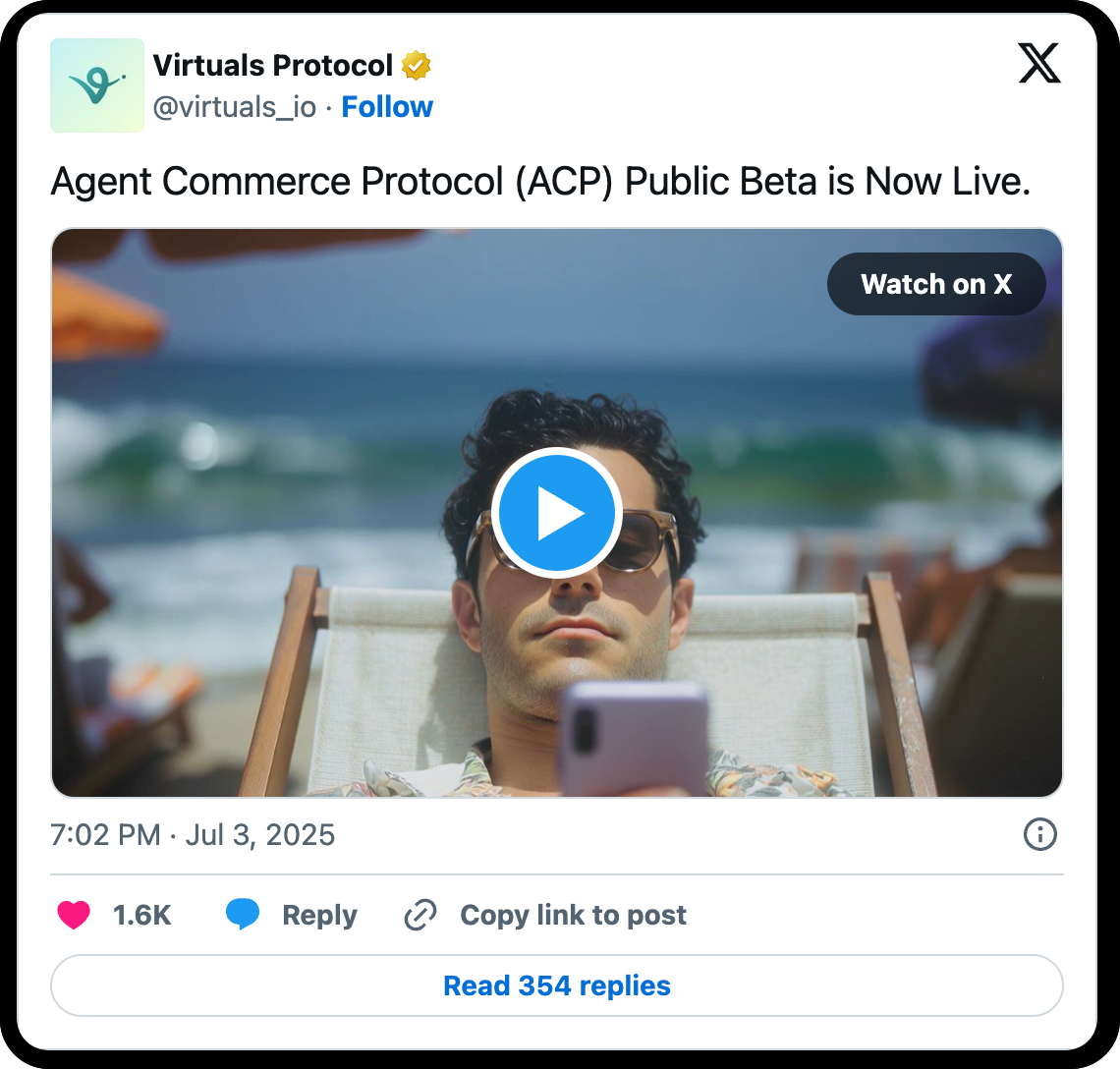Play the video with blue play button

pos(556,512)
